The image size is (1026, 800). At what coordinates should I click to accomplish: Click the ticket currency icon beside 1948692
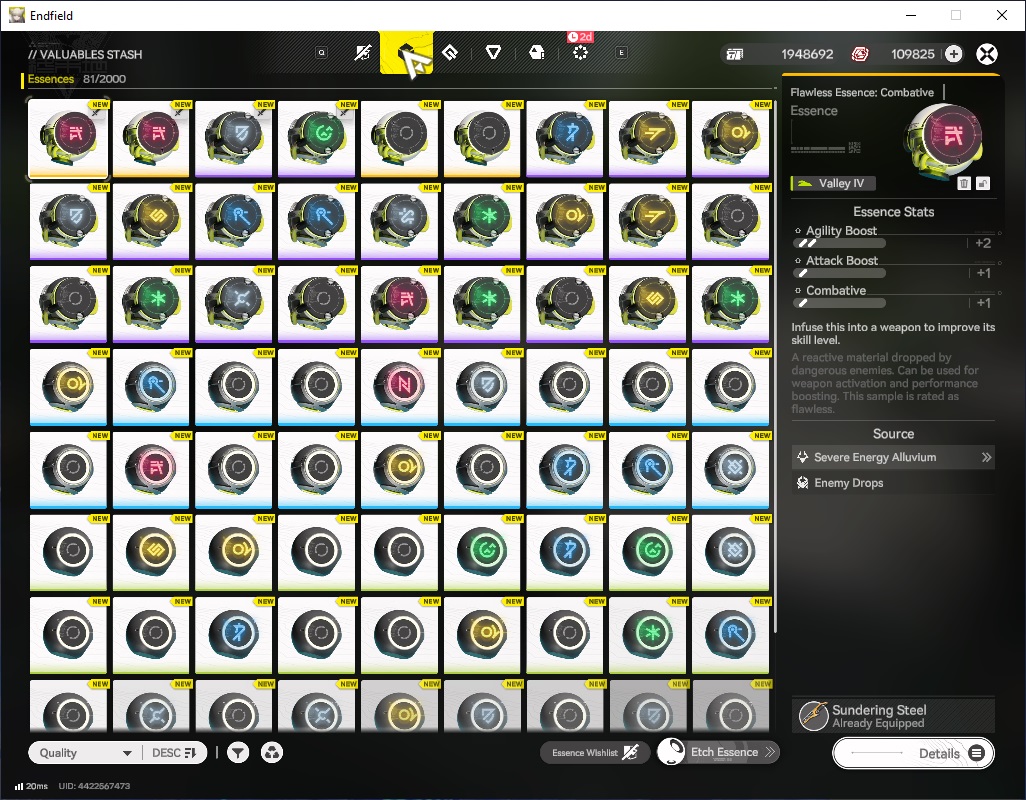(735, 54)
